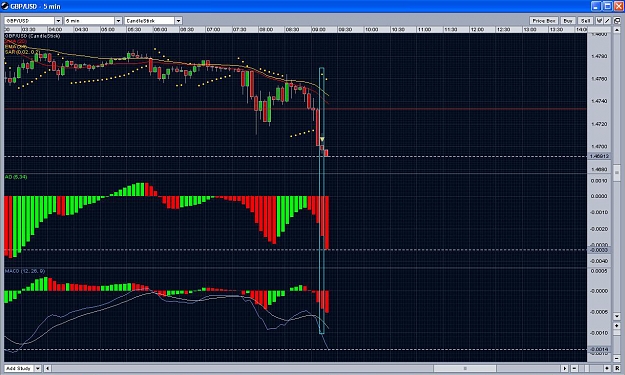Open the chart drawing tools icon
The height and width of the screenshot is (375, 625).
click(x=599, y=21)
